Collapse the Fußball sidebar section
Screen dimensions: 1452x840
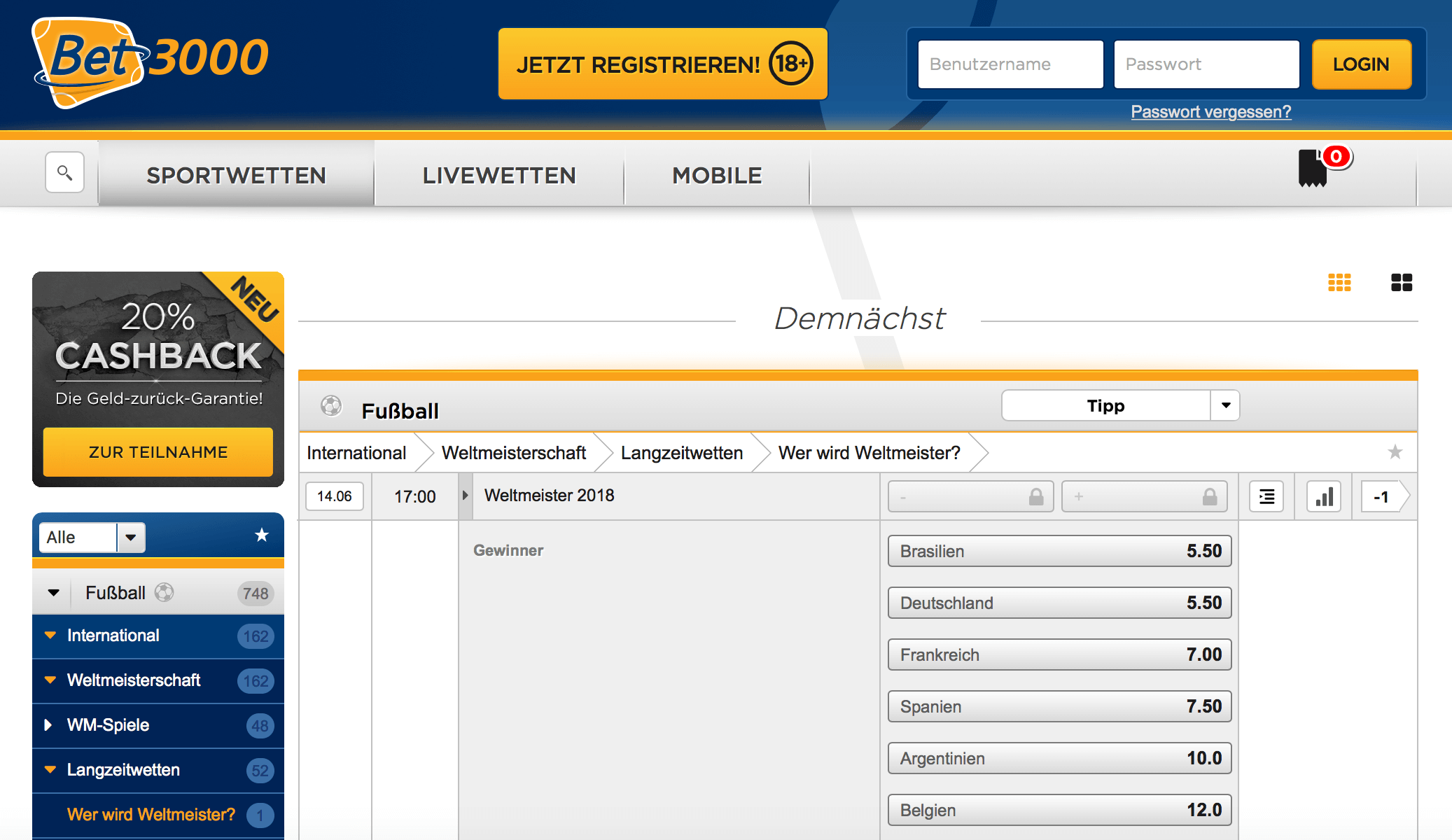coord(54,593)
